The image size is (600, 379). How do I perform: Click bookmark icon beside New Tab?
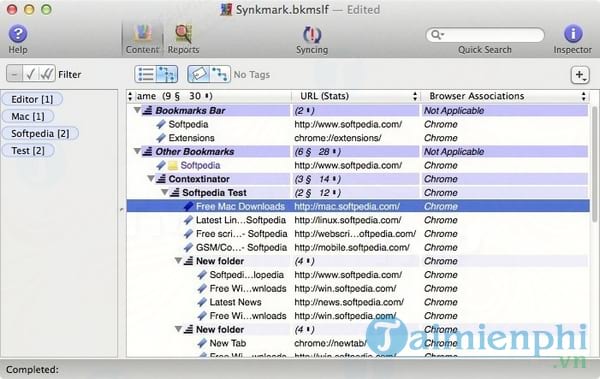[202, 343]
